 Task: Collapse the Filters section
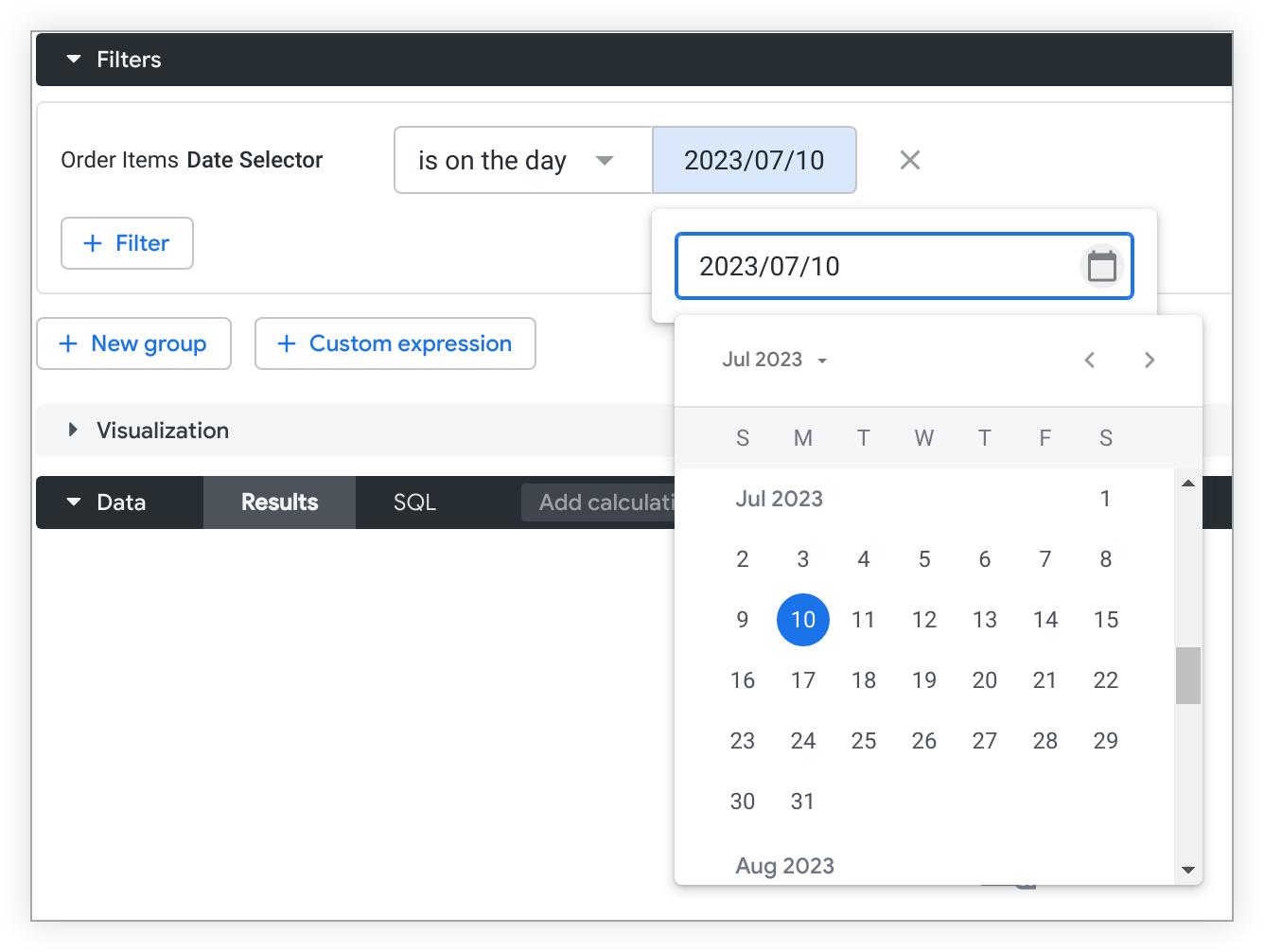[x=74, y=60]
